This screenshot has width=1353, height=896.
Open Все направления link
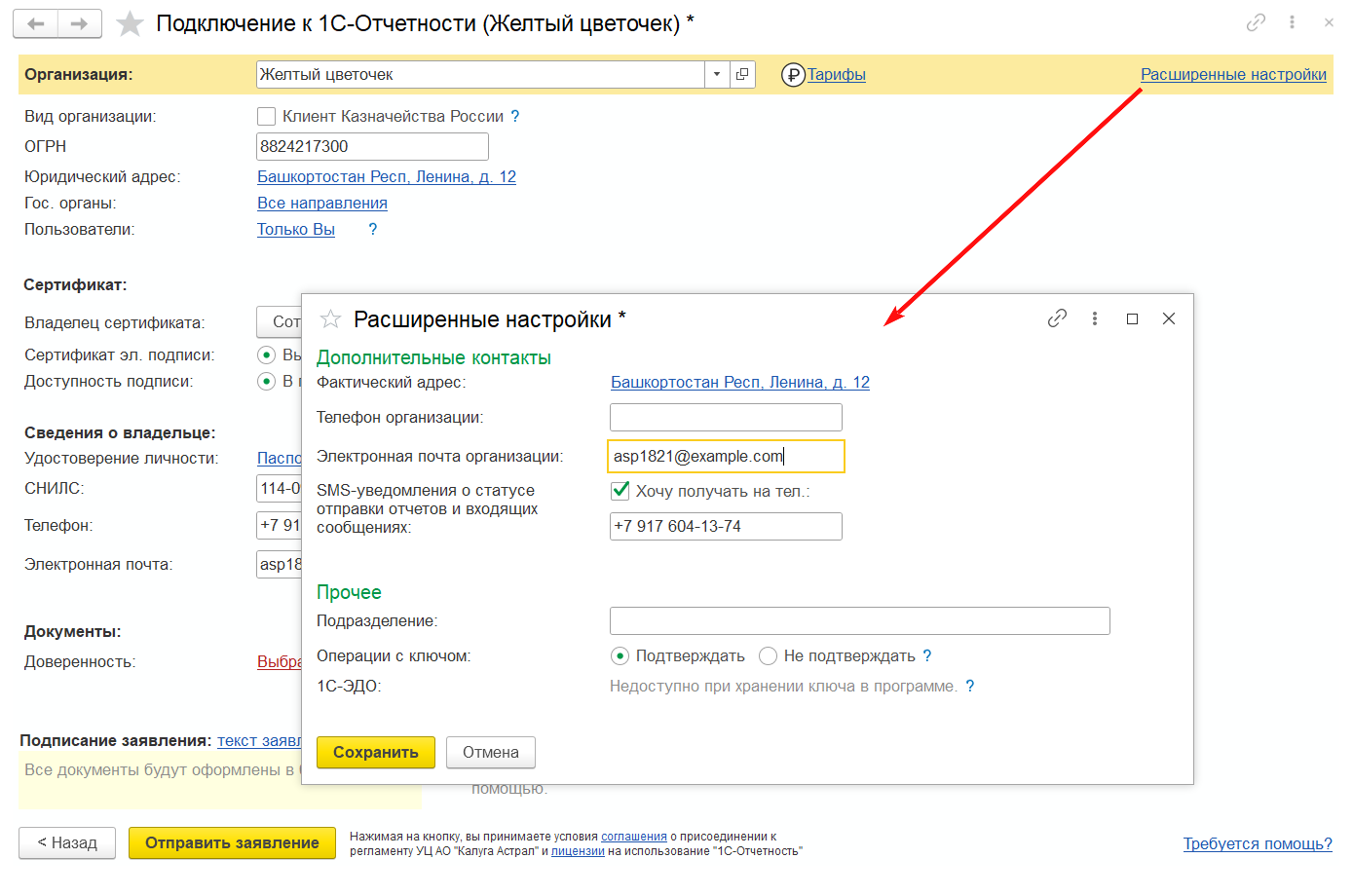point(322,203)
